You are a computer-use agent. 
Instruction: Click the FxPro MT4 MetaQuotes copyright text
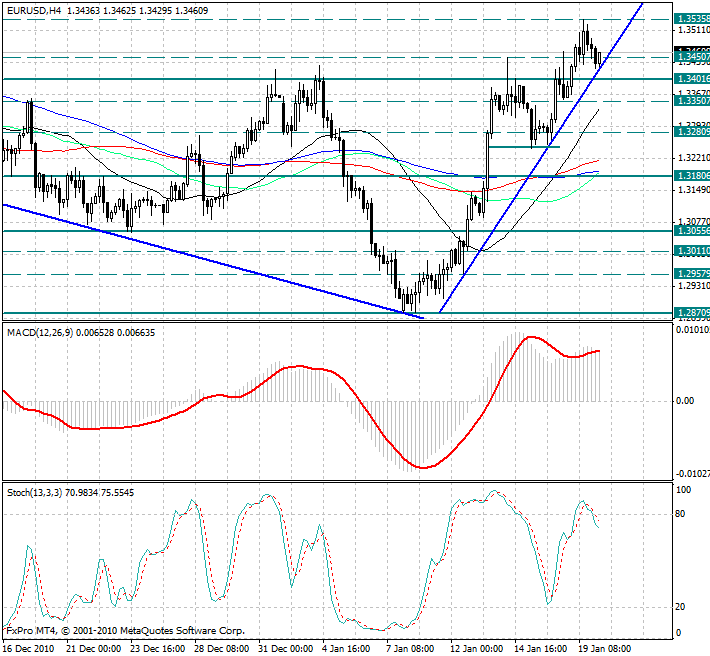click(124, 631)
